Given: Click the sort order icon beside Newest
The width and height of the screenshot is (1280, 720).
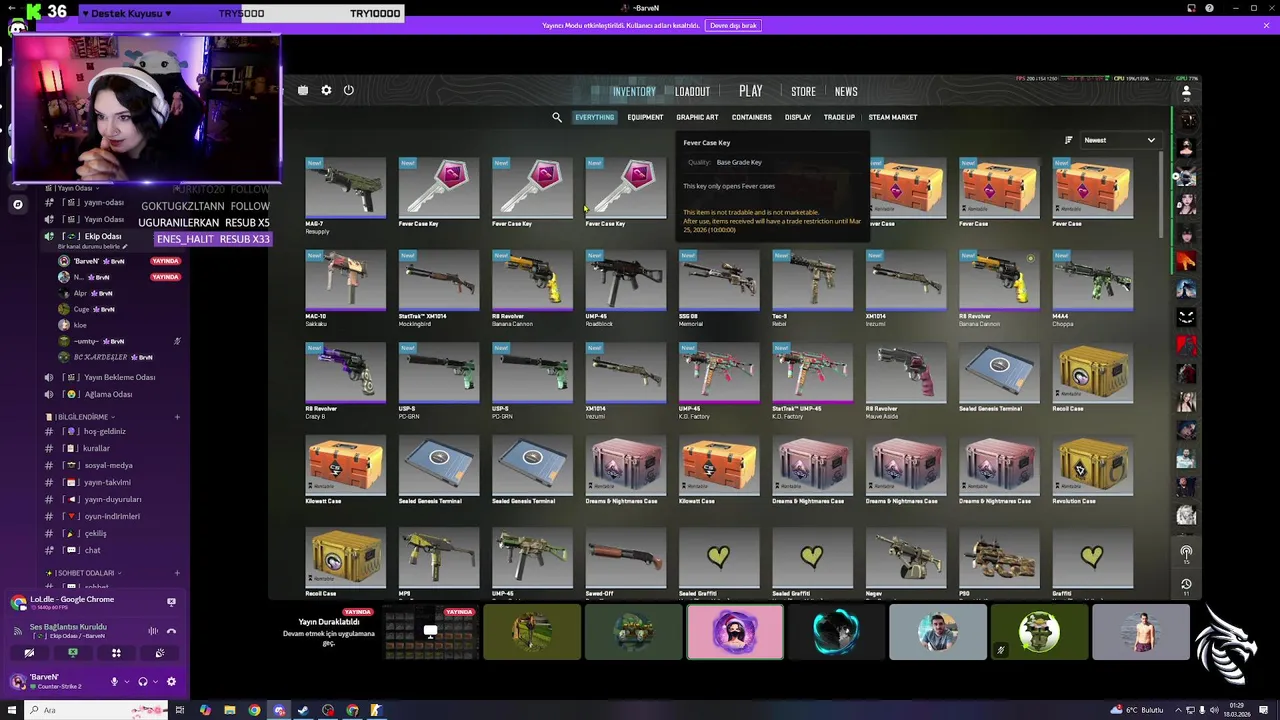Looking at the screenshot, I should (x=1068, y=140).
